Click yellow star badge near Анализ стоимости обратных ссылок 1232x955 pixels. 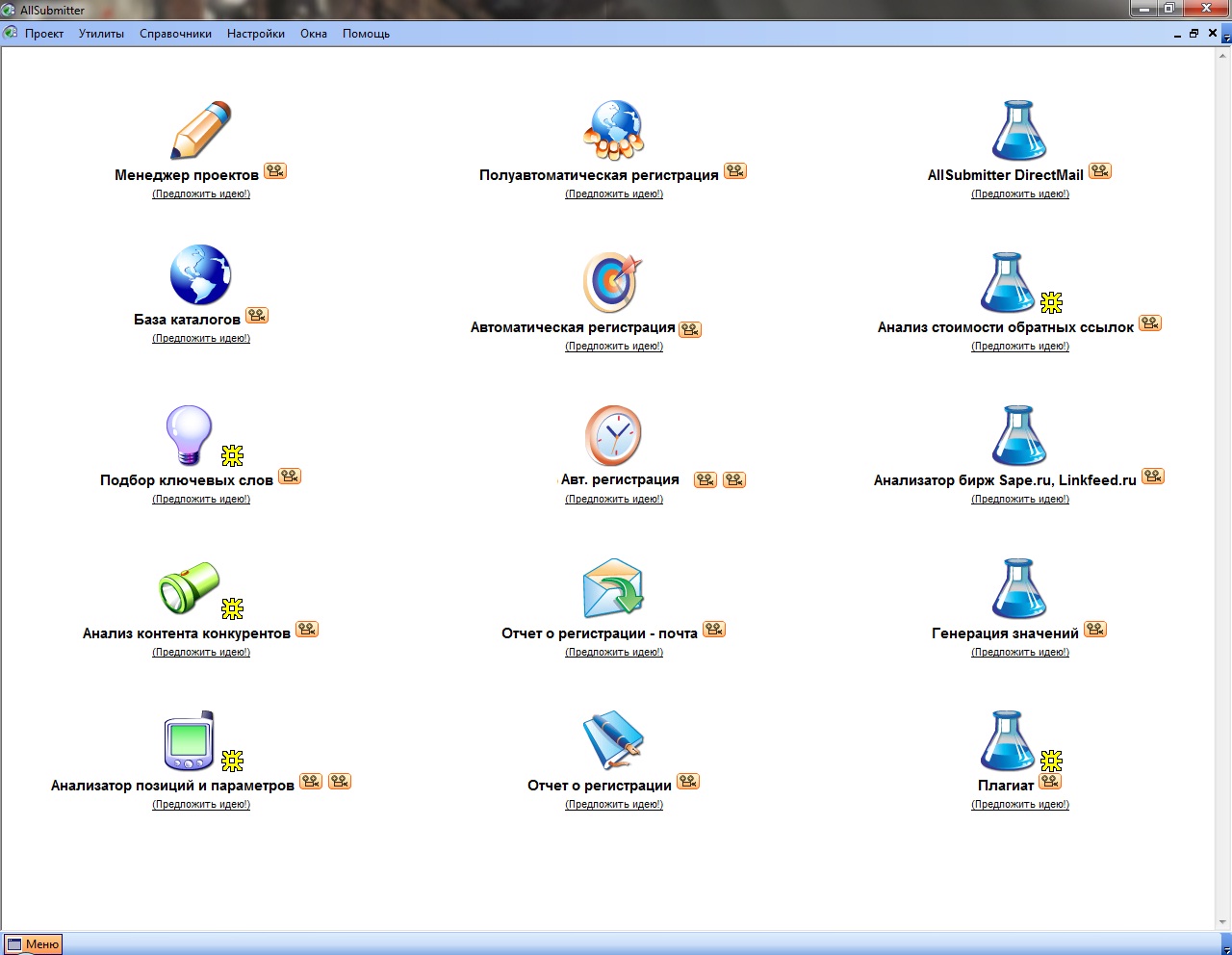(x=1051, y=302)
